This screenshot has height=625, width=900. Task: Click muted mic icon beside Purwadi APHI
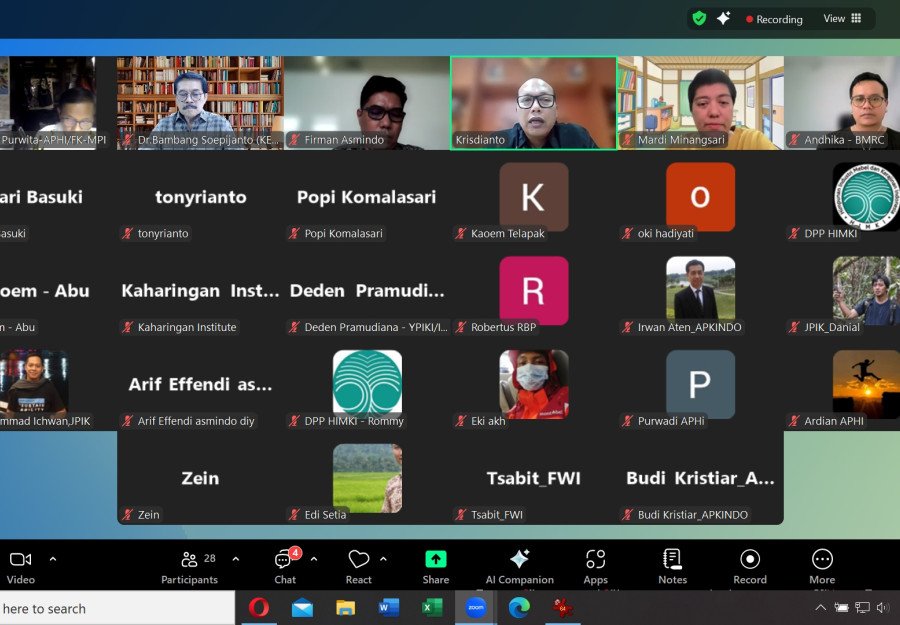(627, 421)
